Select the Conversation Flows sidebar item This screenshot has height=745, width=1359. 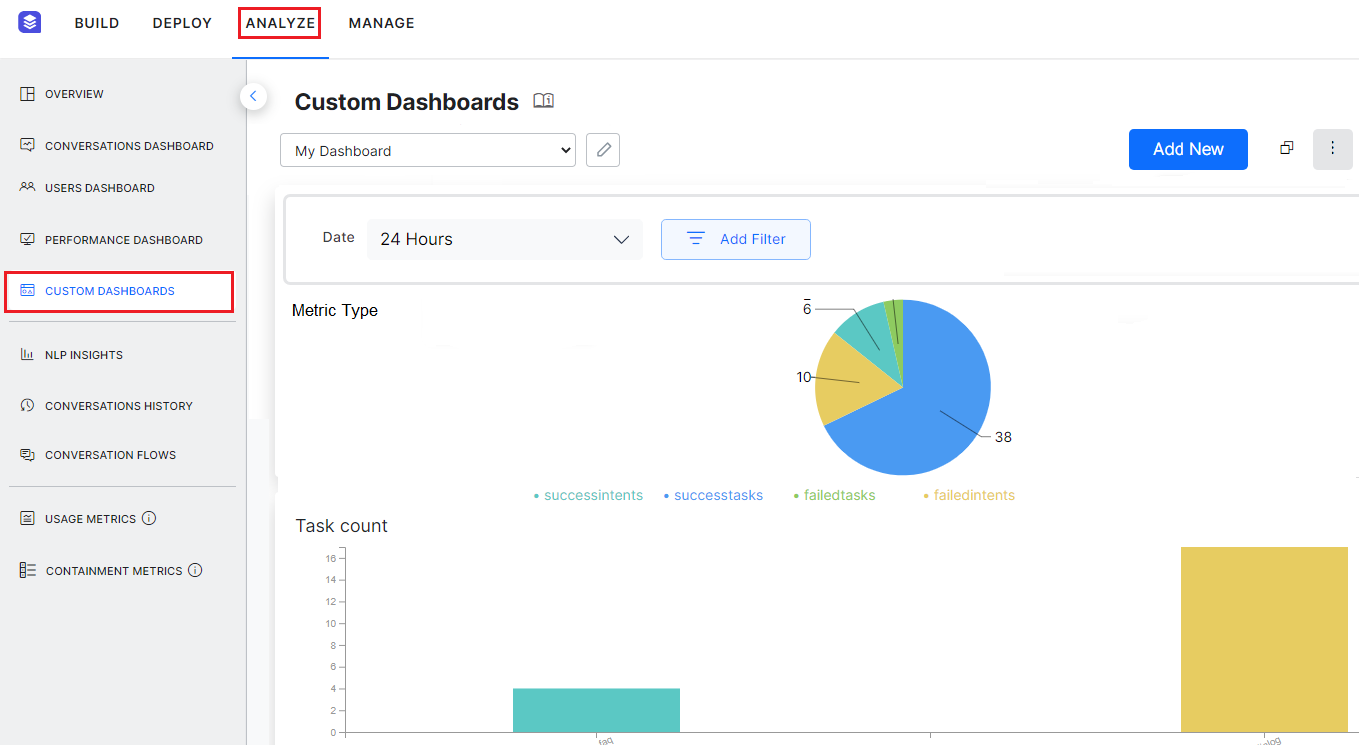coord(110,454)
